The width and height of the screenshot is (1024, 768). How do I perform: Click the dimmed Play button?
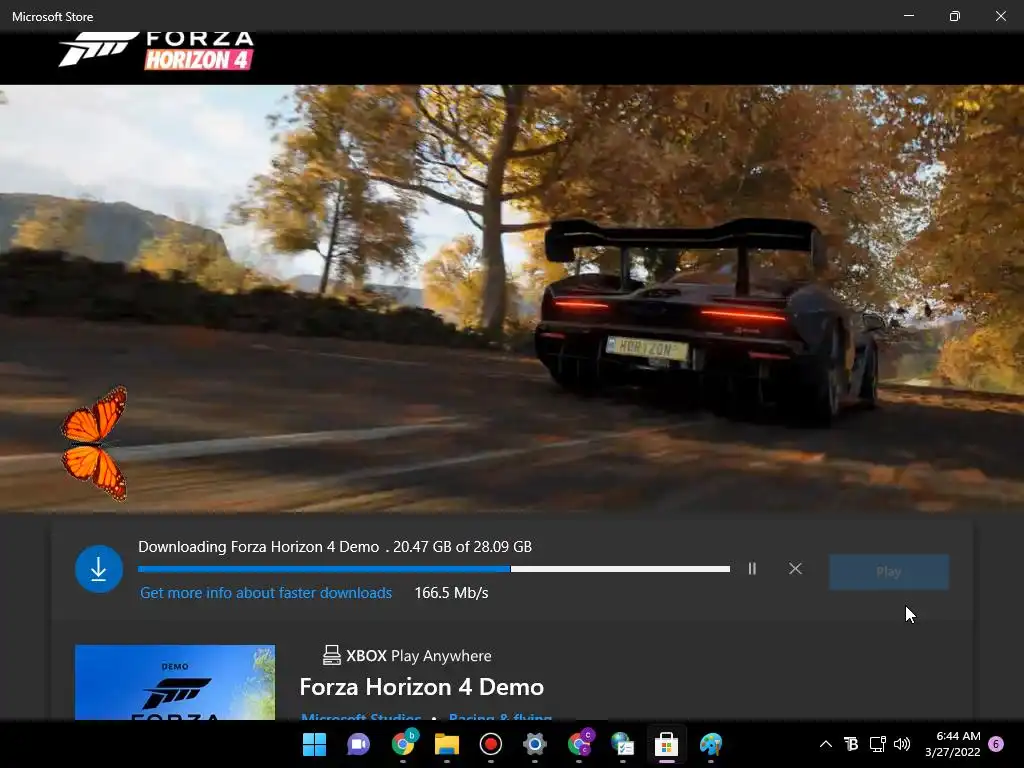[x=889, y=572]
